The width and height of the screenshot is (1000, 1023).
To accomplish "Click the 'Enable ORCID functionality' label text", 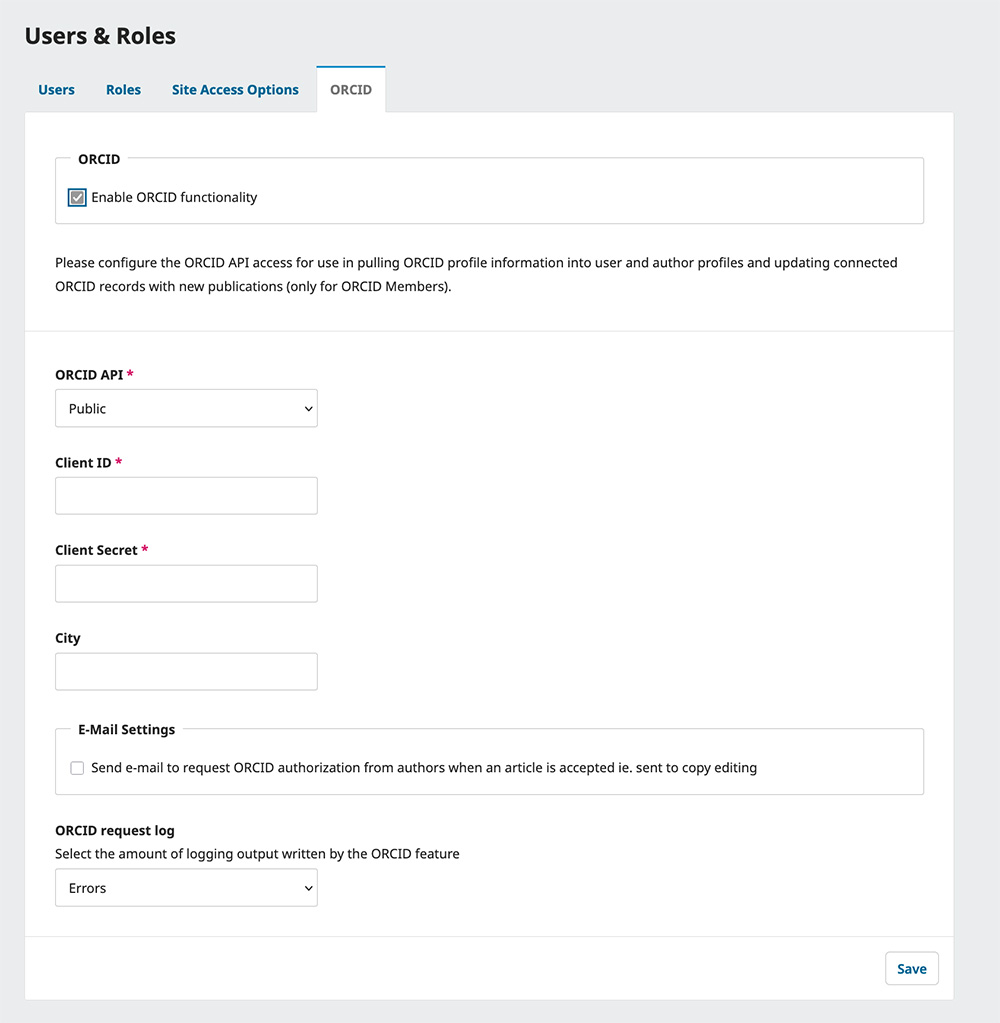I will [x=174, y=197].
